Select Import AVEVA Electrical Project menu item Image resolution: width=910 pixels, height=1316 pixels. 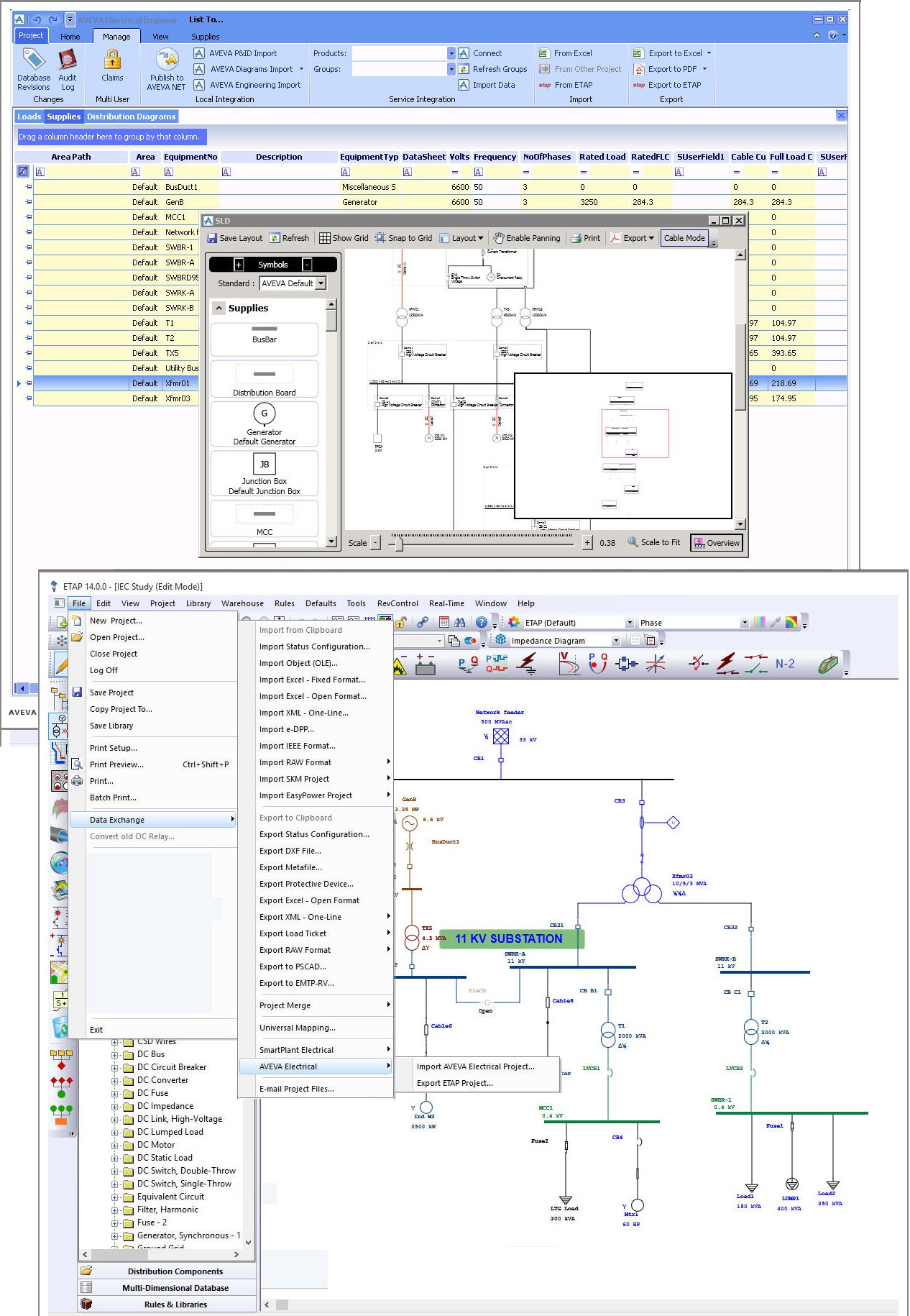click(475, 1066)
